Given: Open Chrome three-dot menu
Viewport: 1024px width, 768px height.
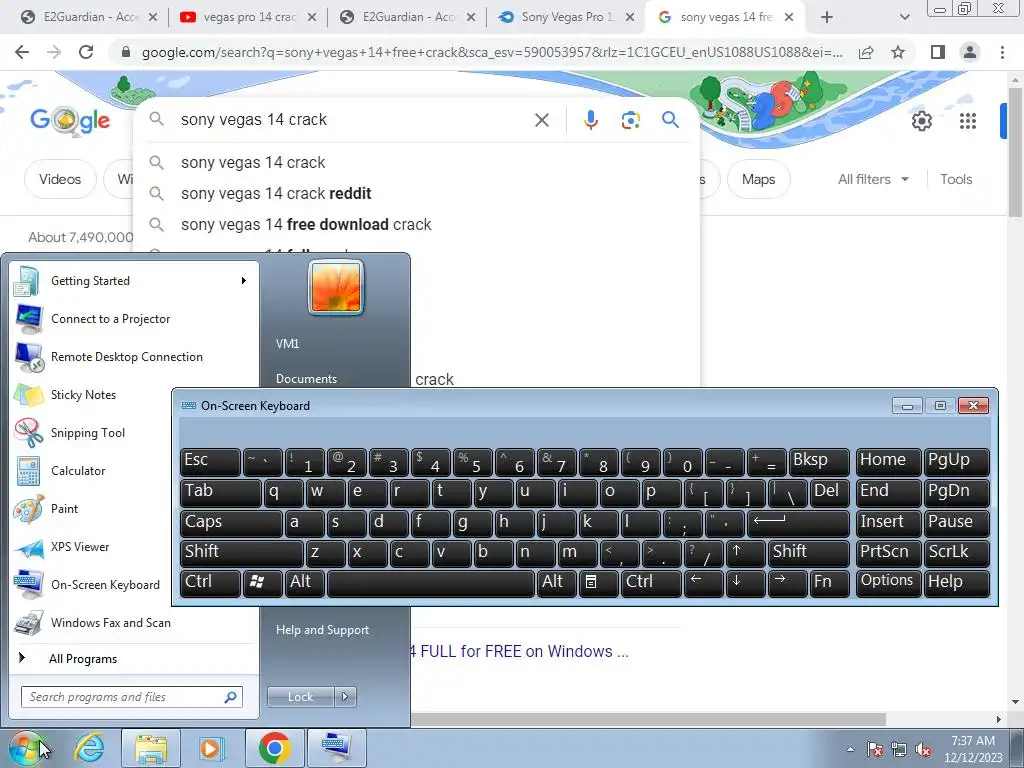Looking at the screenshot, I should [x=1002, y=52].
